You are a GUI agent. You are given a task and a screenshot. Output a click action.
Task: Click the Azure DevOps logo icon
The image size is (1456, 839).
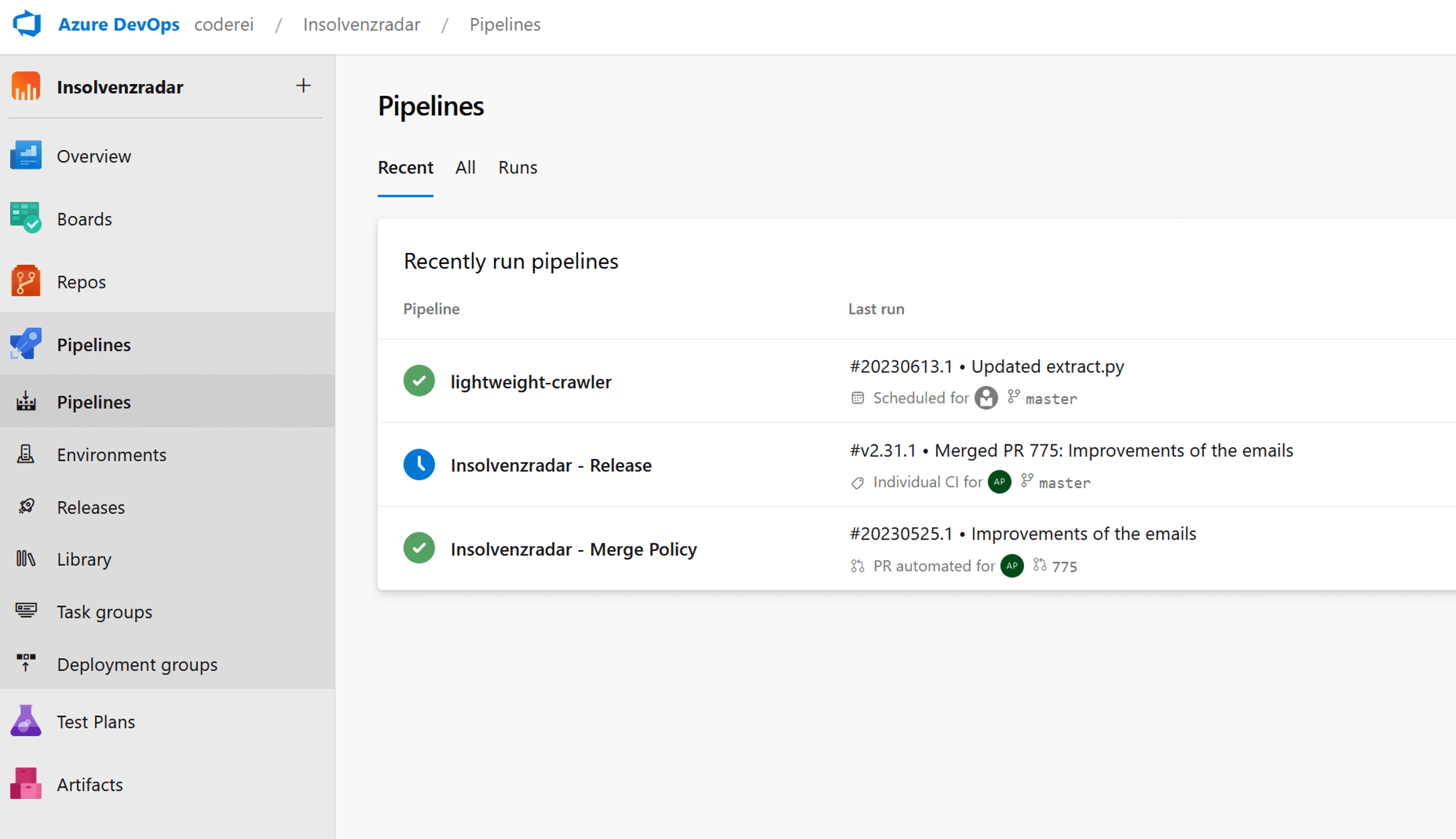point(27,24)
